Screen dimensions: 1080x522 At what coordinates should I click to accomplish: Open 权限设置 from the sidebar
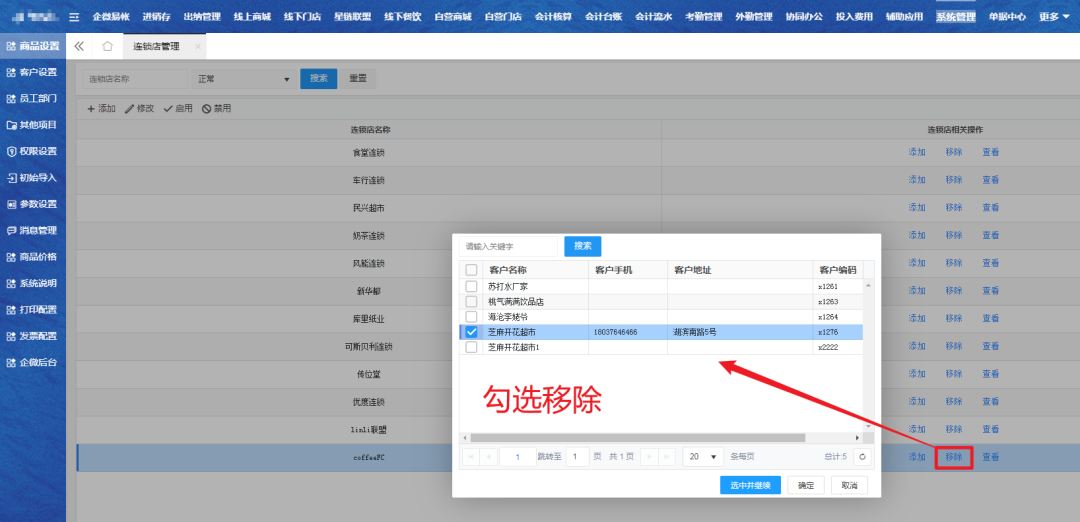[33, 151]
